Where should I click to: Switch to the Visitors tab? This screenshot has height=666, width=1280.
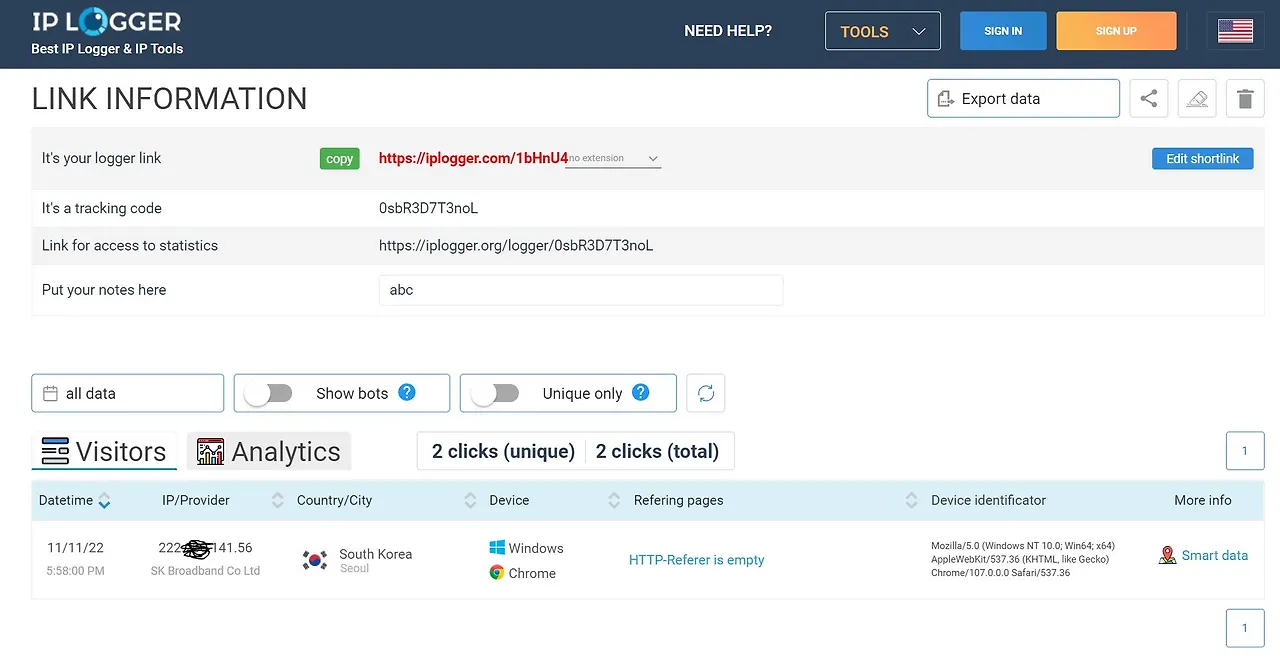click(x=104, y=451)
